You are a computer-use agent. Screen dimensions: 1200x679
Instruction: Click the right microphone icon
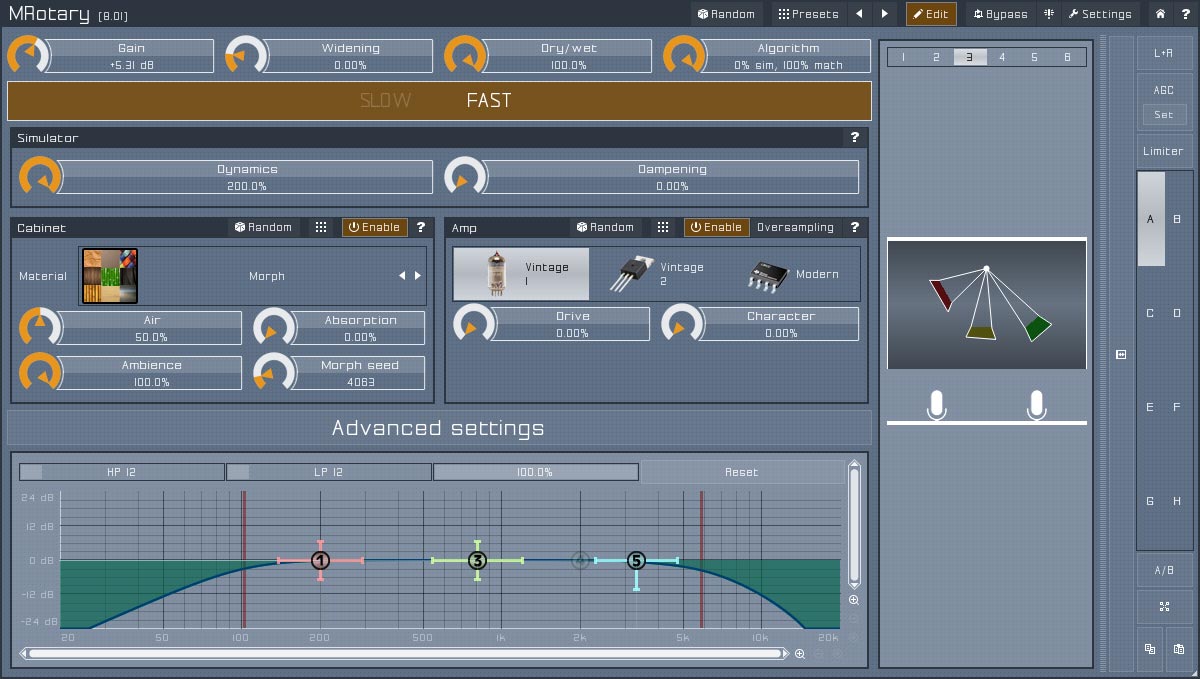click(x=1036, y=405)
